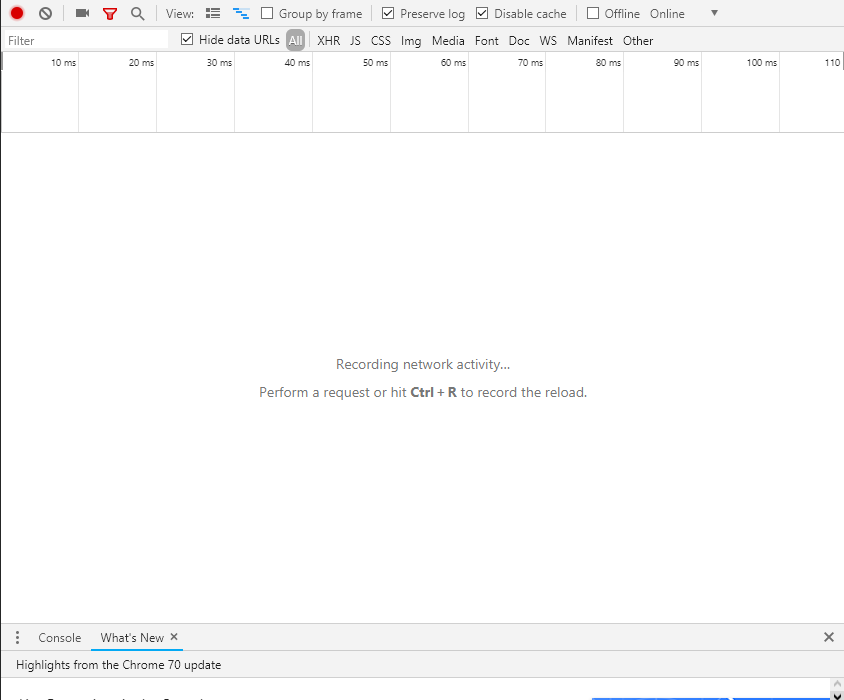The image size is (844, 700).
Task: Filter requests by Manifest
Action: coord(590,41)
